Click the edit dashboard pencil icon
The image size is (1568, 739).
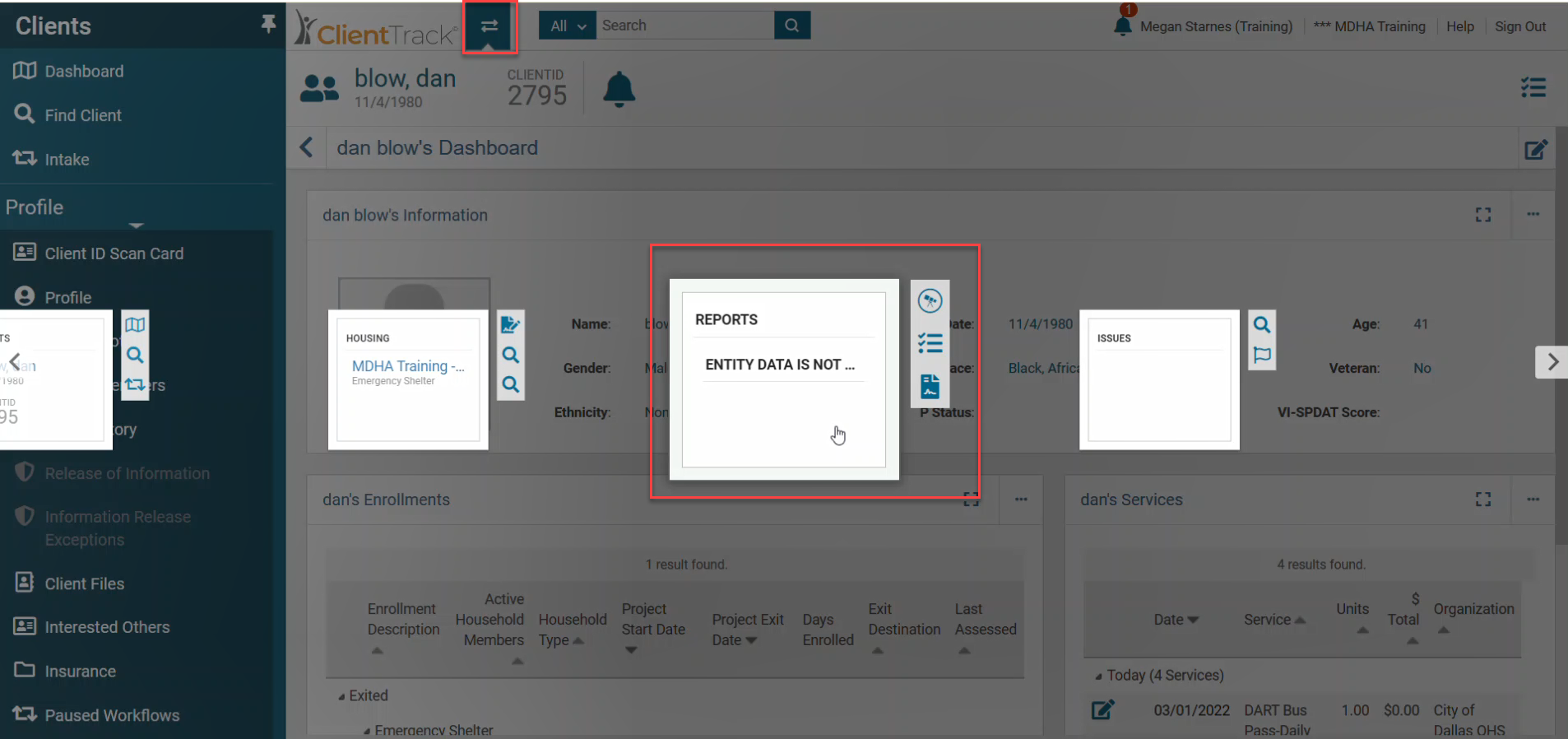[x=1535, y=150]
